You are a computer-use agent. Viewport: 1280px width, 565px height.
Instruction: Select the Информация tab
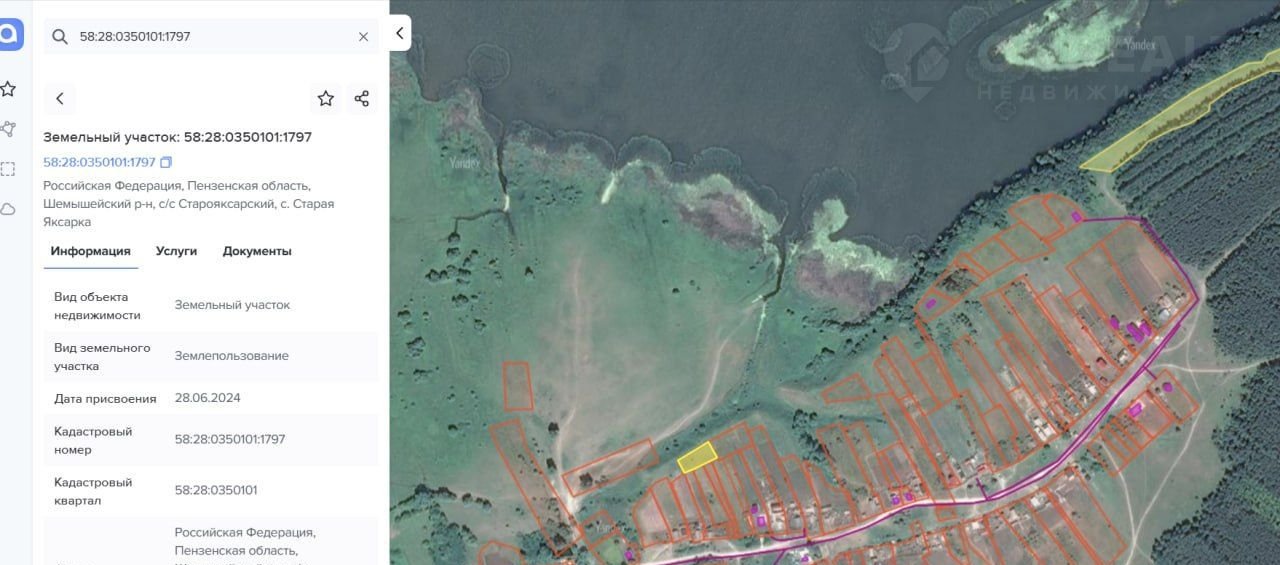click(90, 251)
